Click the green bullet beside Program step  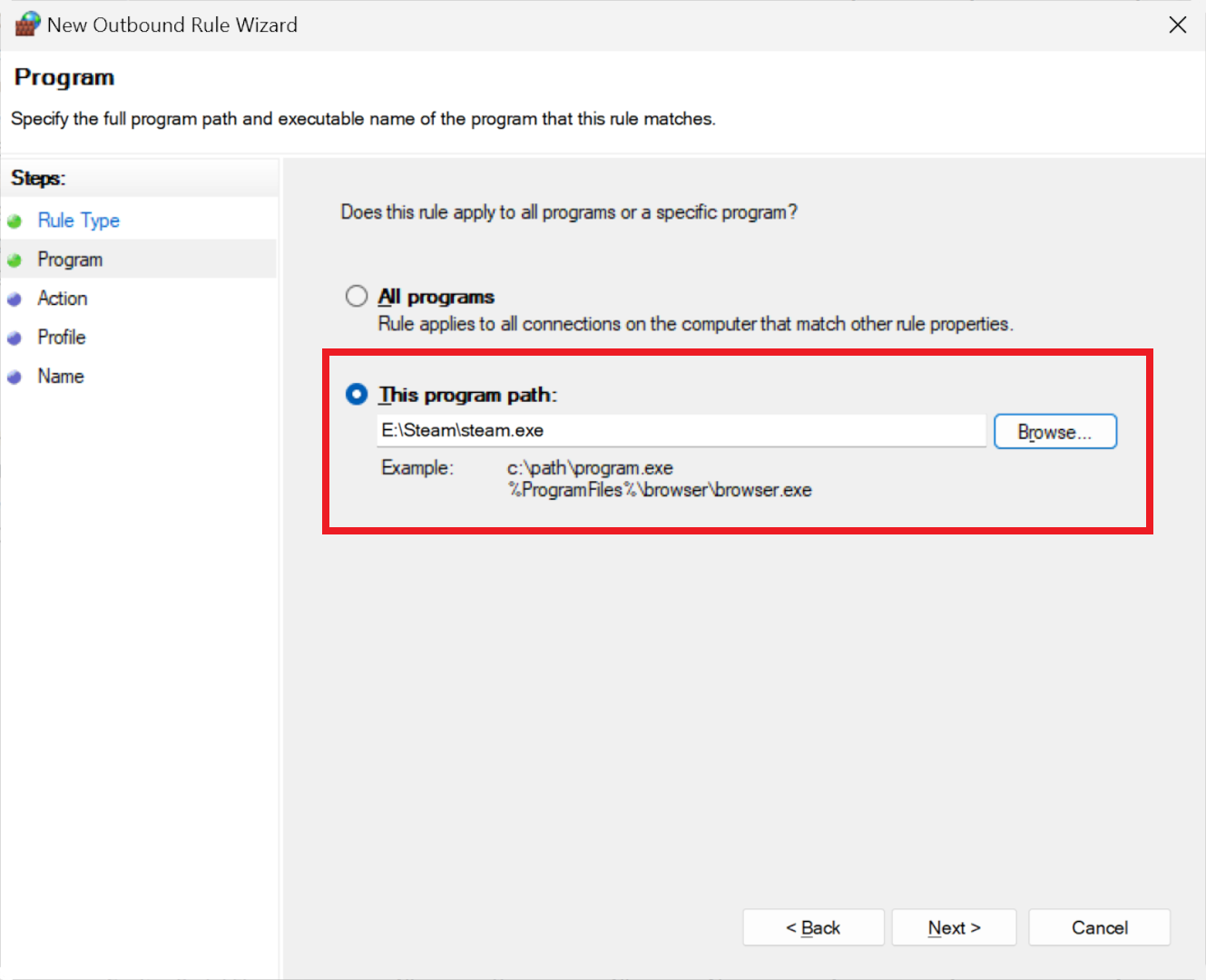pyautogui.click(x=15, y=260)
